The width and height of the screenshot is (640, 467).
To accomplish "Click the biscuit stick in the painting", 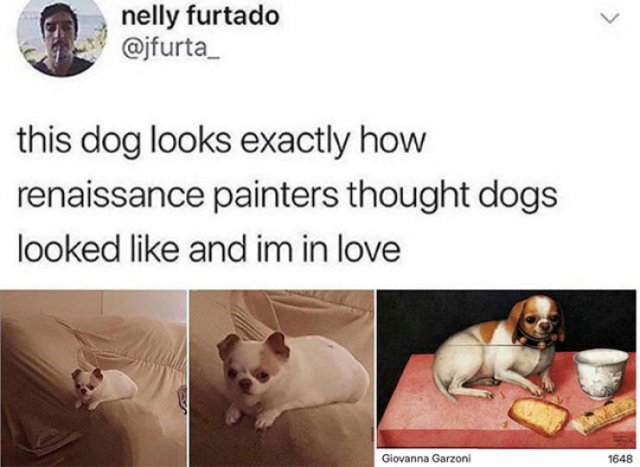I will click(x=602, y=415).
